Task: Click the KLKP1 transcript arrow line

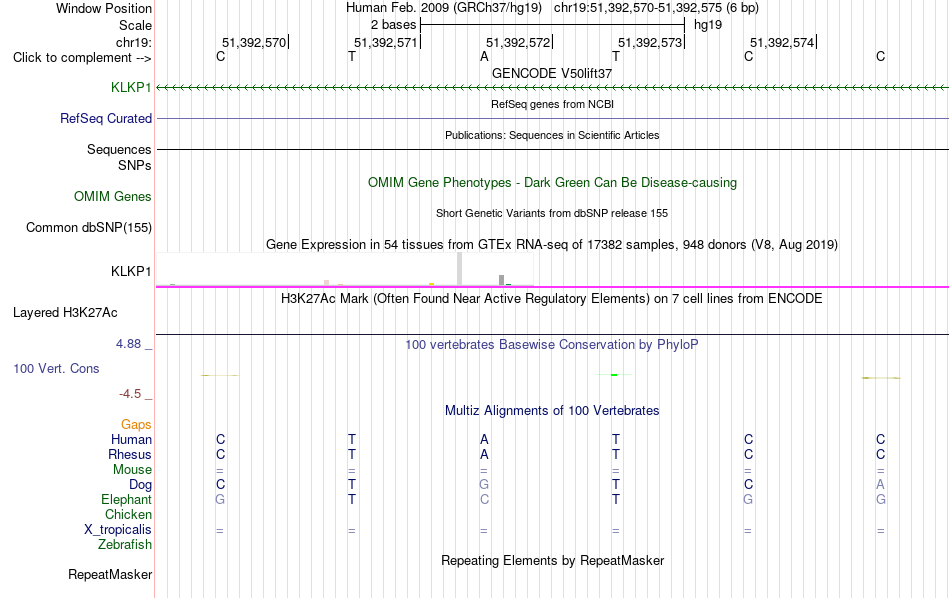Action: (x=552, y=88)
